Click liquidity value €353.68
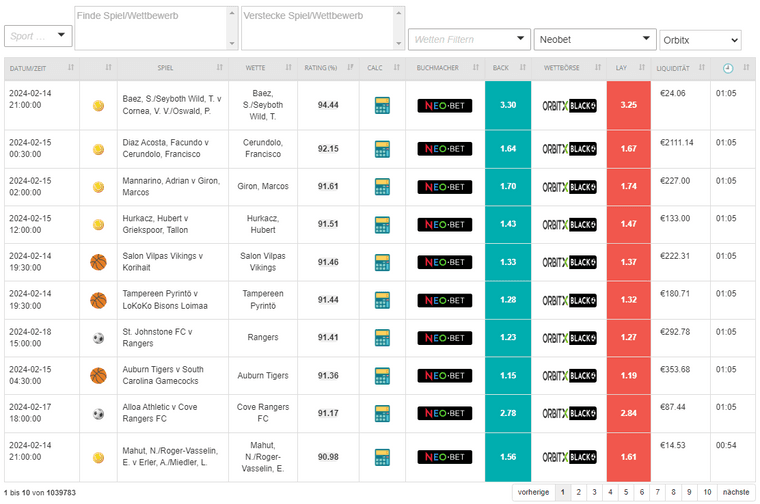760x504 pixels. pos(675,369)
